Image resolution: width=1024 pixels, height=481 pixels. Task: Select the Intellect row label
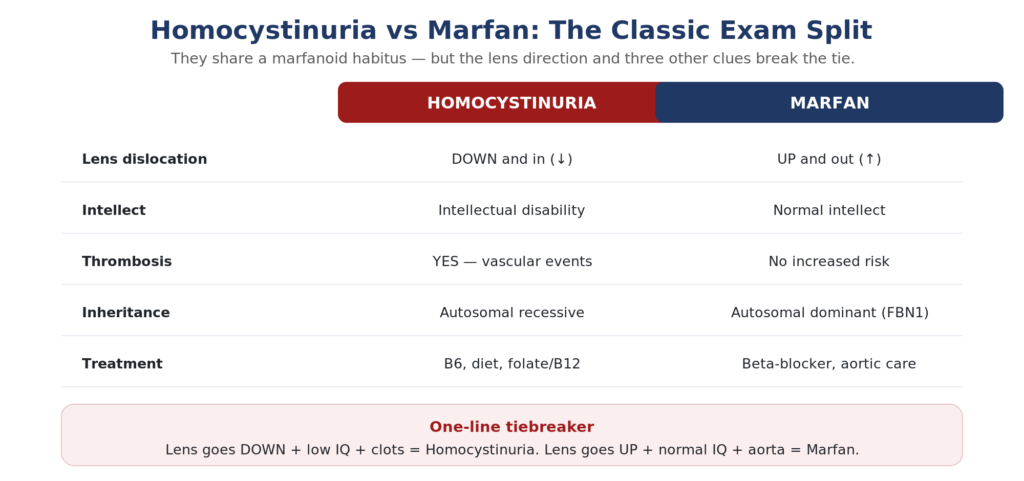(x=114, y=210)
